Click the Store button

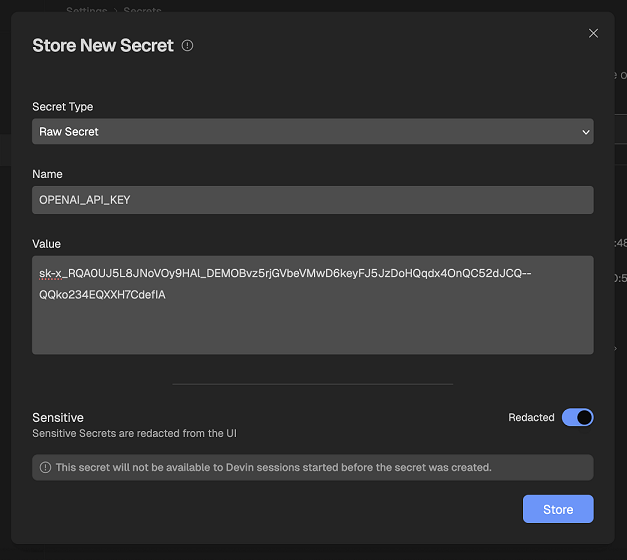tap(558, 509)
